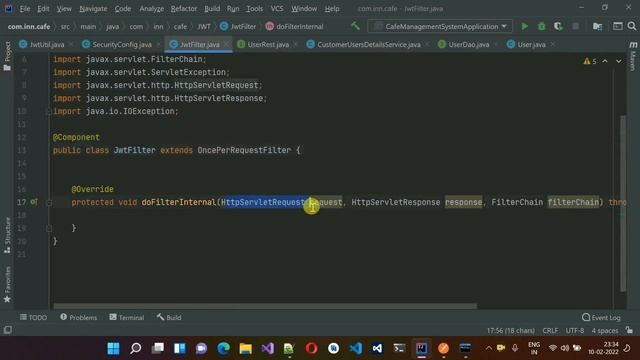The width and height of the screenshot is (640, 360).
Task: Toggle tool window quick access icon
Action: tap(8, 330)
